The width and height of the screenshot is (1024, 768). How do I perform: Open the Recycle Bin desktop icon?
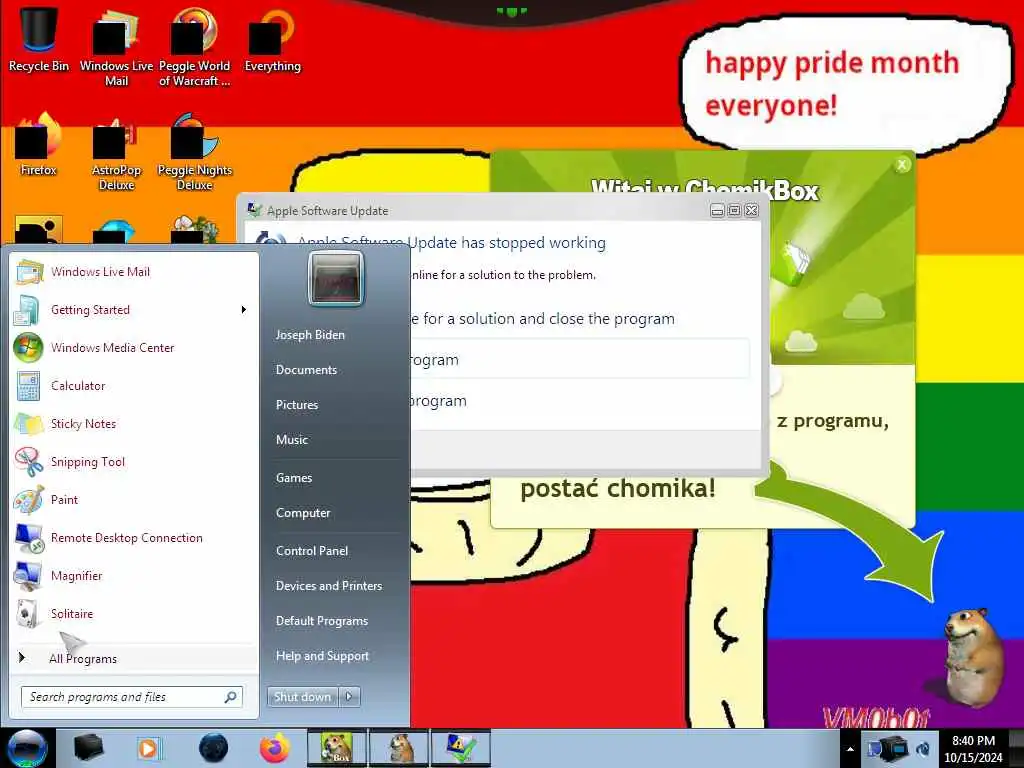point(39,40)
